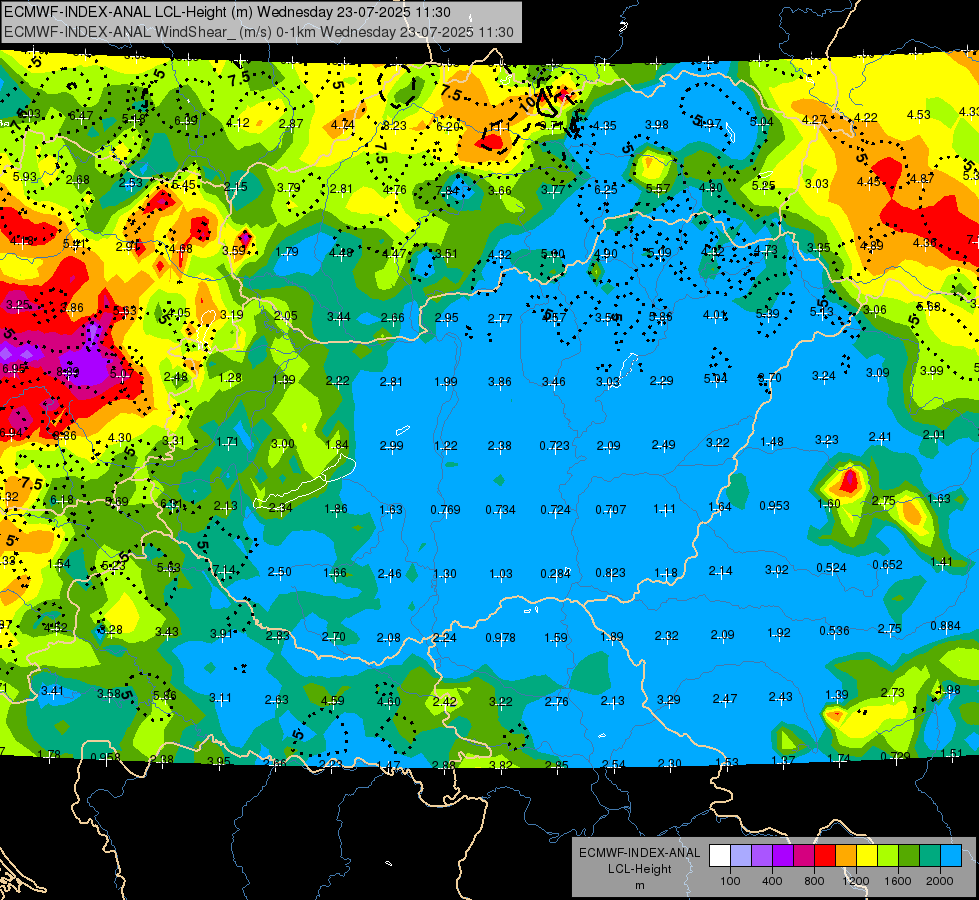Click the wind shear value '0.524'
Viewport: 979px width, 900px height.
point(832,568)
